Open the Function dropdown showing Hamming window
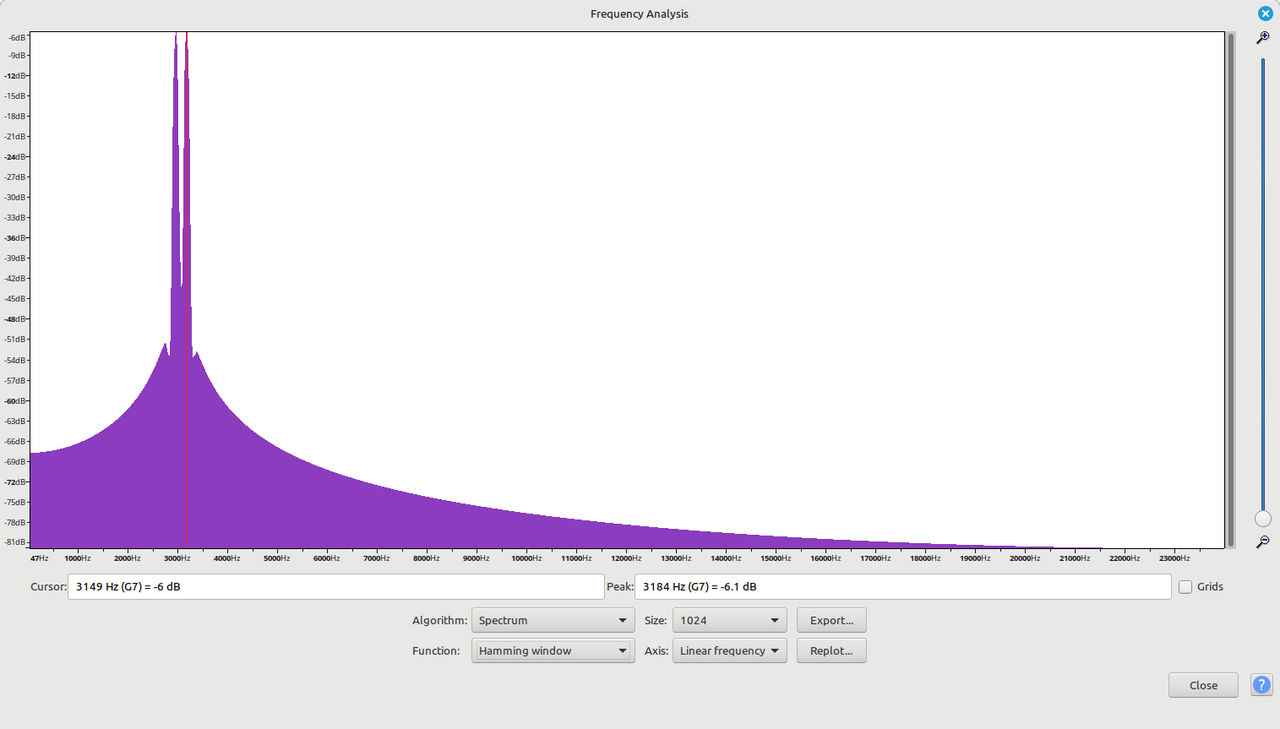The width and height of the screenshot is (1280, 729). point(552,651)
